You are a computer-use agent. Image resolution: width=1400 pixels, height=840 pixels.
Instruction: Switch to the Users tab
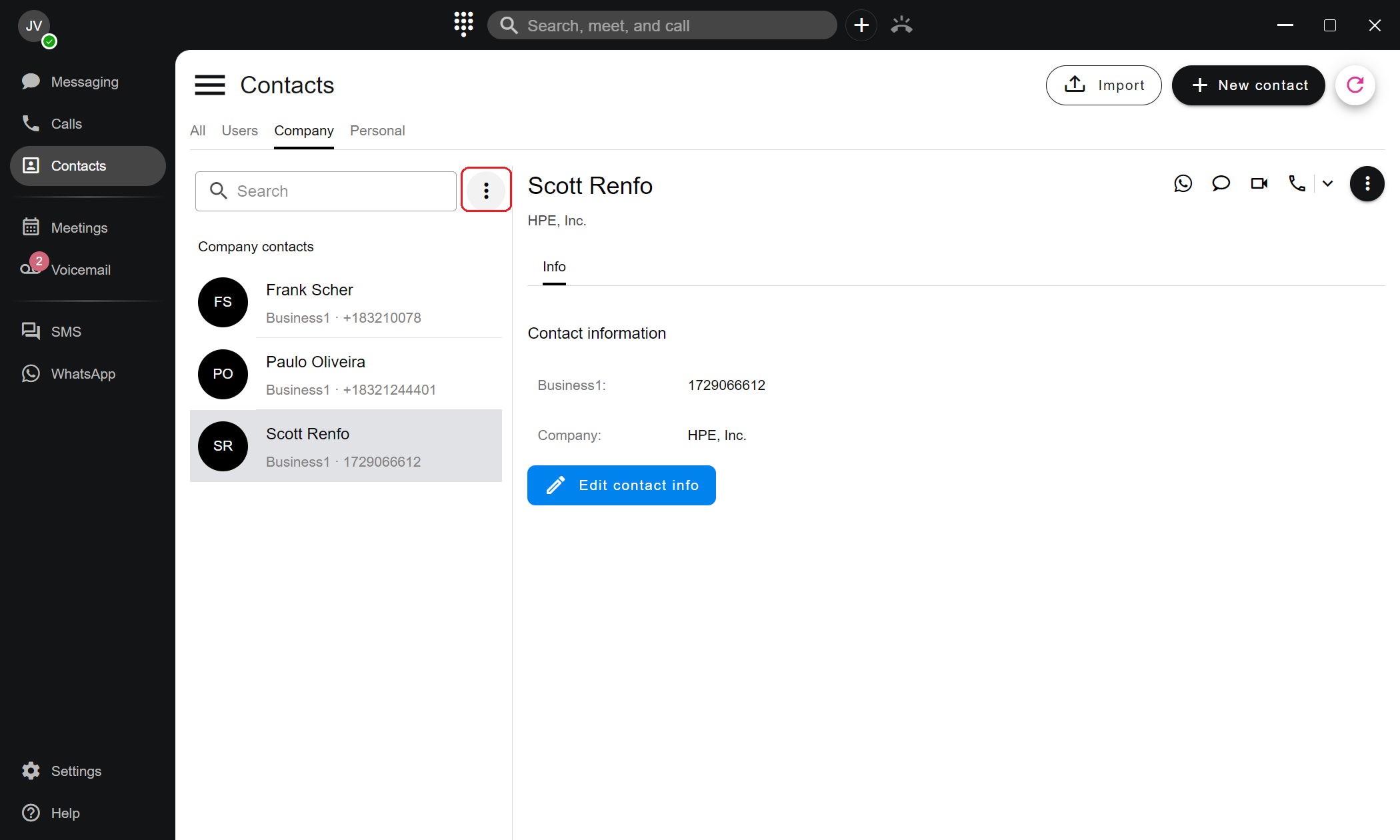click(239, 131)
